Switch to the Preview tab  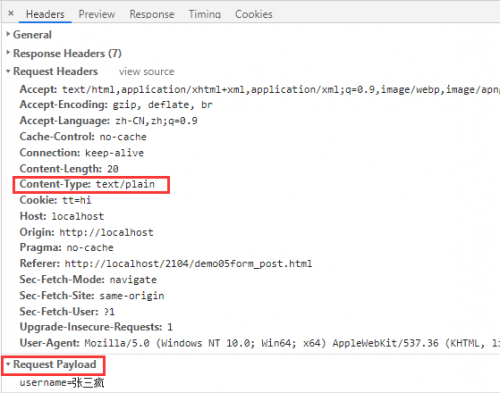[97, 14]
